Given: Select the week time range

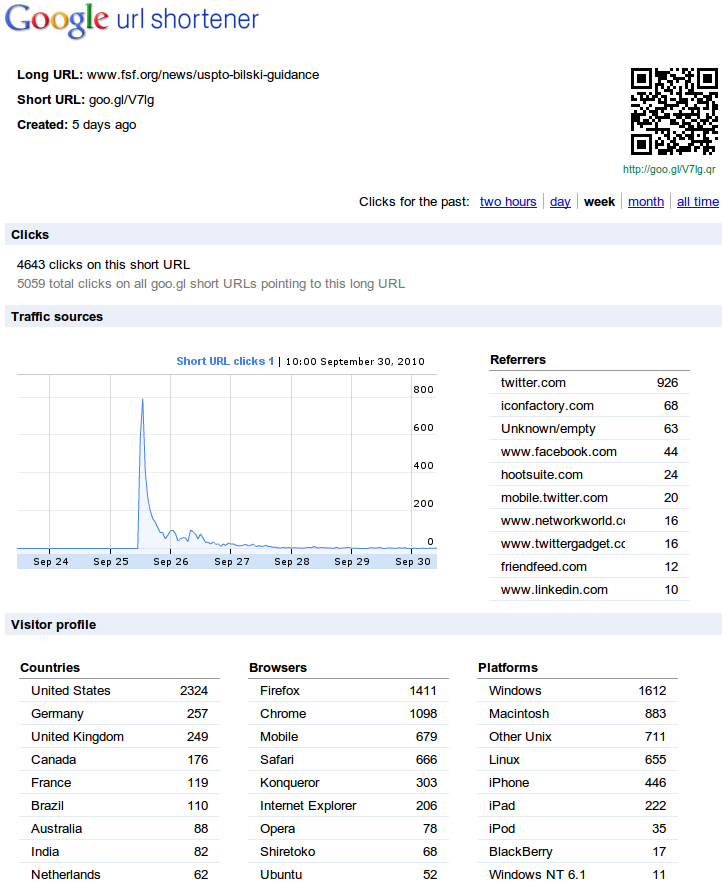Looking at the screenshot, I should [599, 202].
